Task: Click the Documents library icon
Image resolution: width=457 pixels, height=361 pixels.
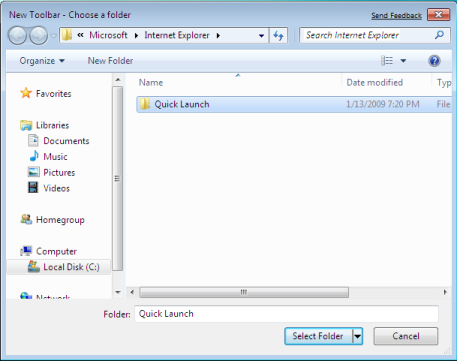Action: point(33,141)
